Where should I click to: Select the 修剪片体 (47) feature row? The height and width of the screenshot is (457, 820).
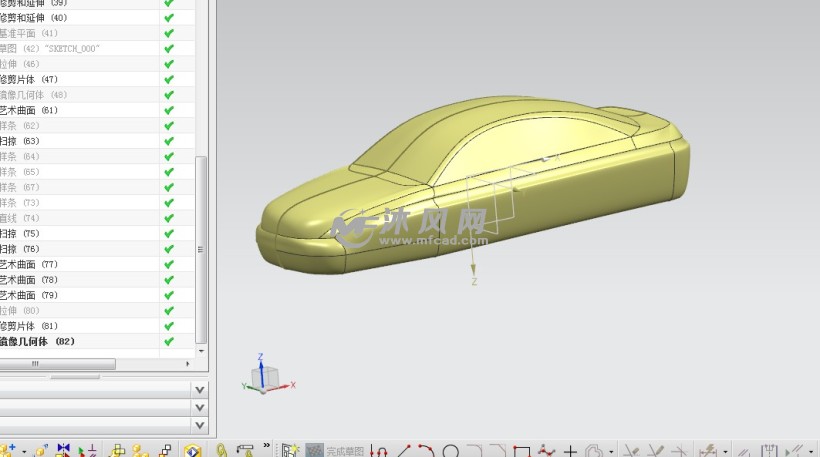click(97, 79)
